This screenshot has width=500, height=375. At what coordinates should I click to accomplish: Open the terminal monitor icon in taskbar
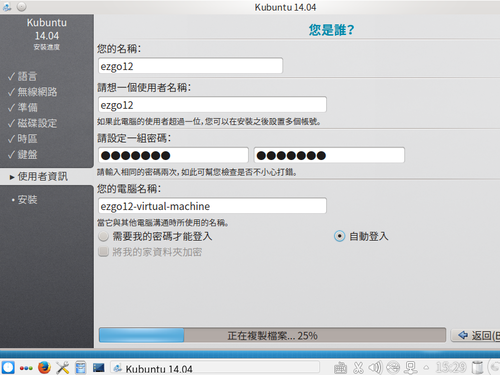[99, 368]
